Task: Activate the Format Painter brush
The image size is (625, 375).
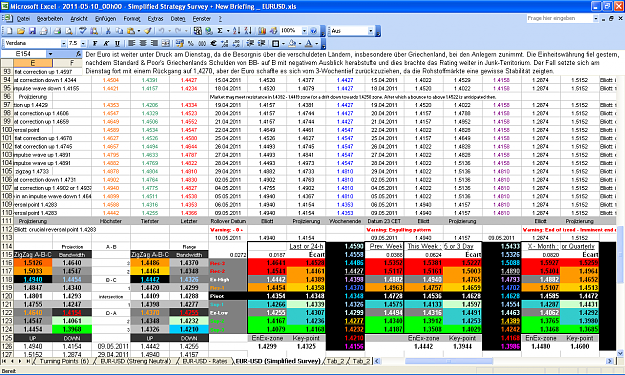Action: point(147,31)
